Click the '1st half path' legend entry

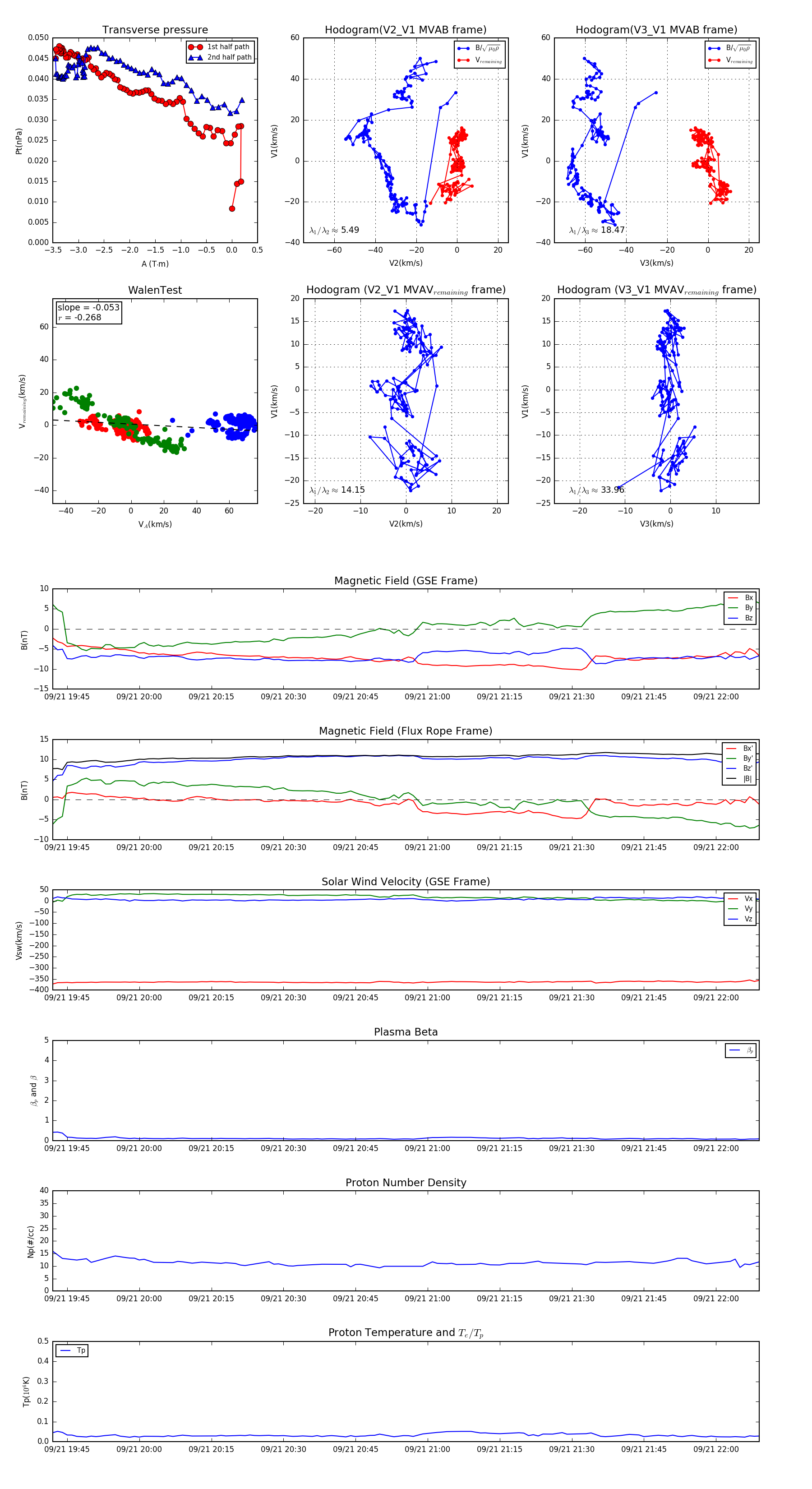[x=220, y=47]
